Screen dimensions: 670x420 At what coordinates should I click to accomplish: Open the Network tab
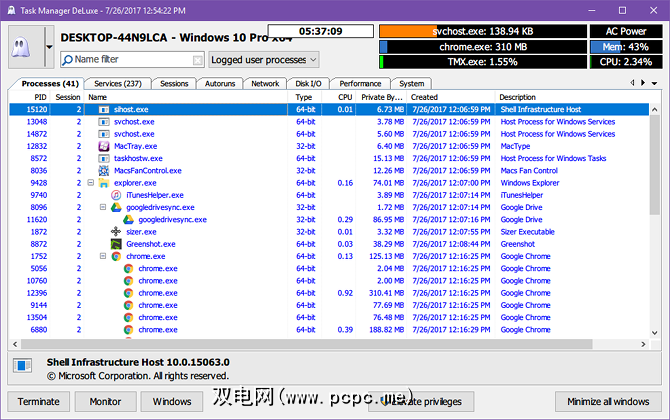265,84
